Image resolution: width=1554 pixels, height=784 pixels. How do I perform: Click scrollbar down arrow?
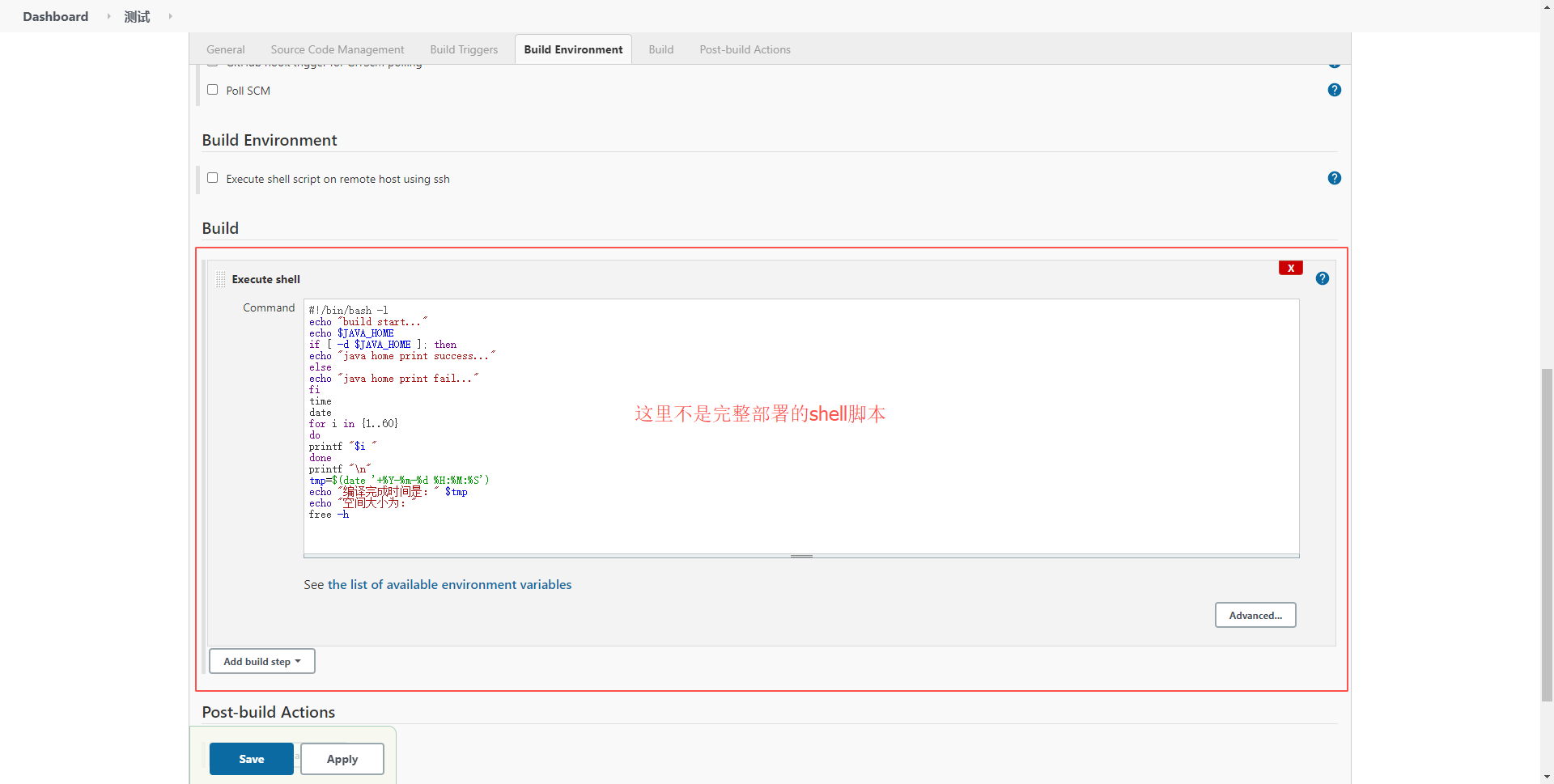[x=1547, y=777]
